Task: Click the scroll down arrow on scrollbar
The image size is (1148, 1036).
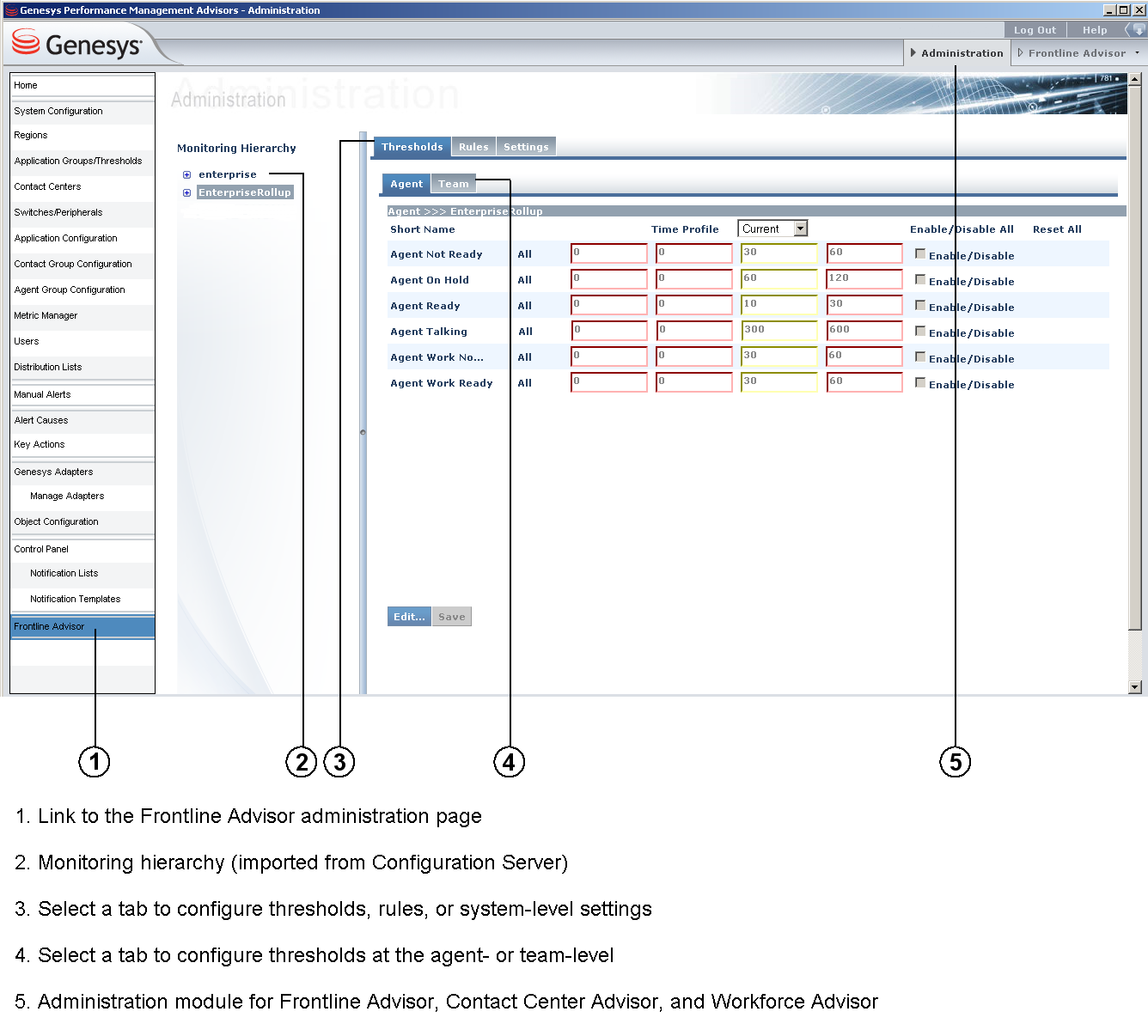Action: 1135,686
